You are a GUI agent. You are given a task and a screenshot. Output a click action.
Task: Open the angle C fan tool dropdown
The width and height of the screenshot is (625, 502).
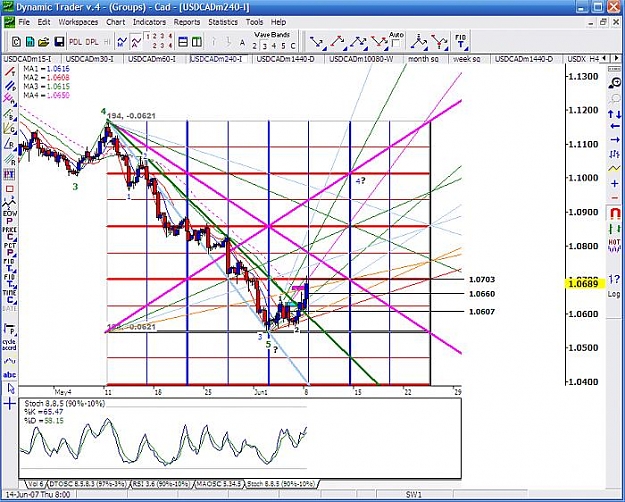(x=10, y=129)
